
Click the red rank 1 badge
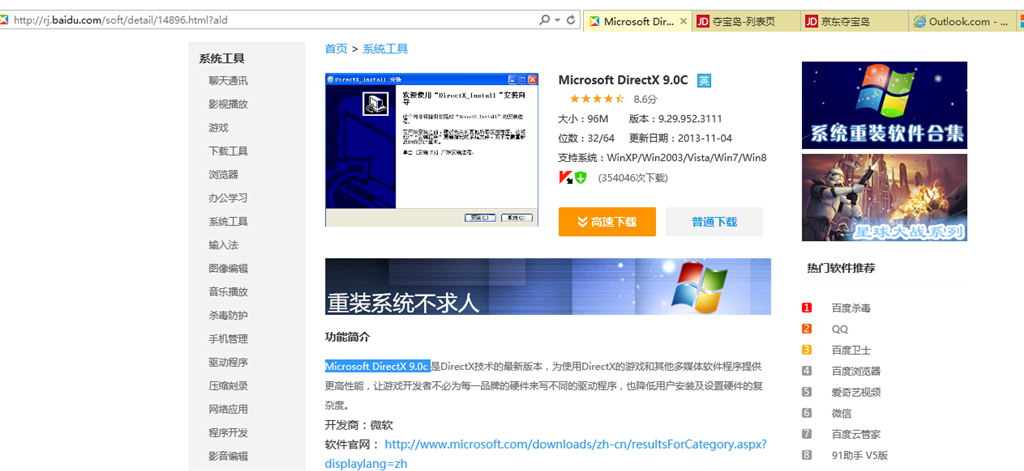pos(807,308)
